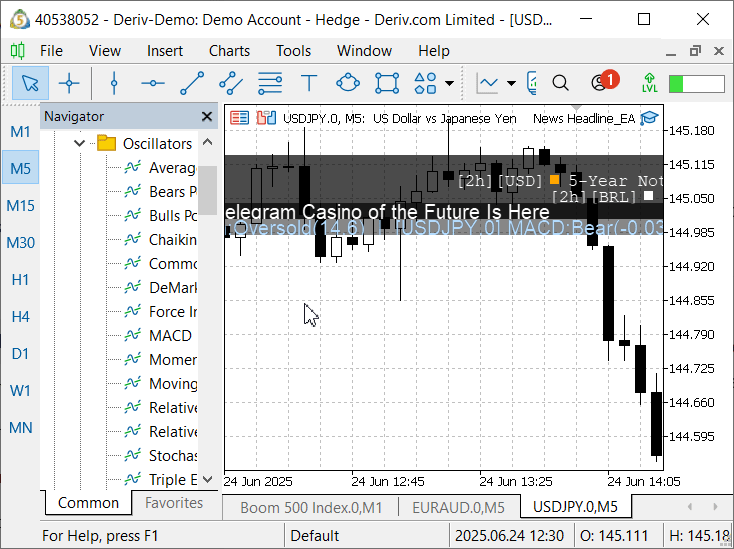Select the text label tool
The width and height of the screenshot is (734, 549).
(309, 83)
